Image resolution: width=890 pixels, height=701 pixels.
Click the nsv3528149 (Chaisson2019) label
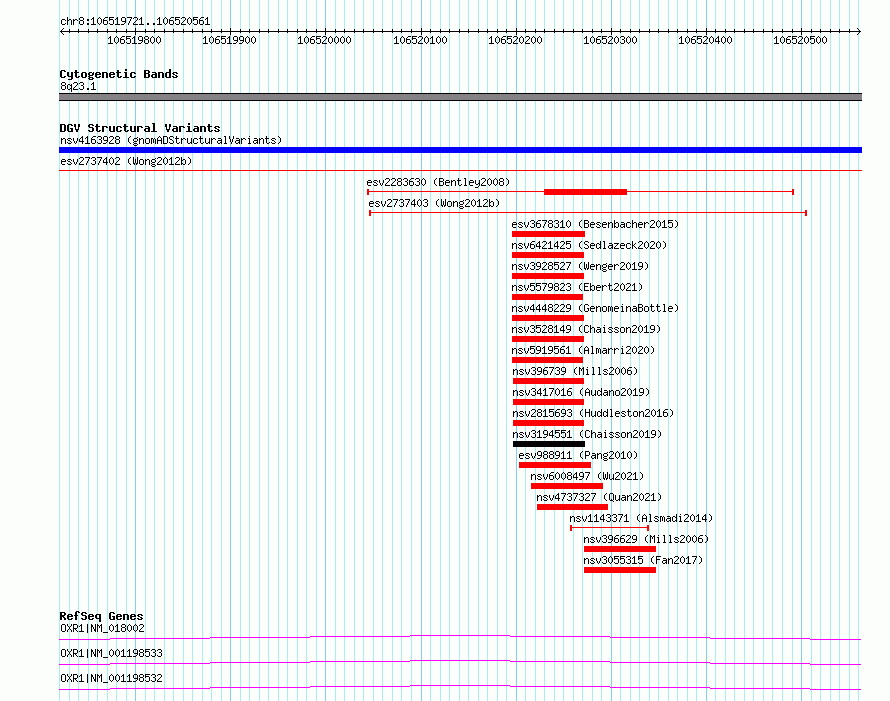pos(586,329)
